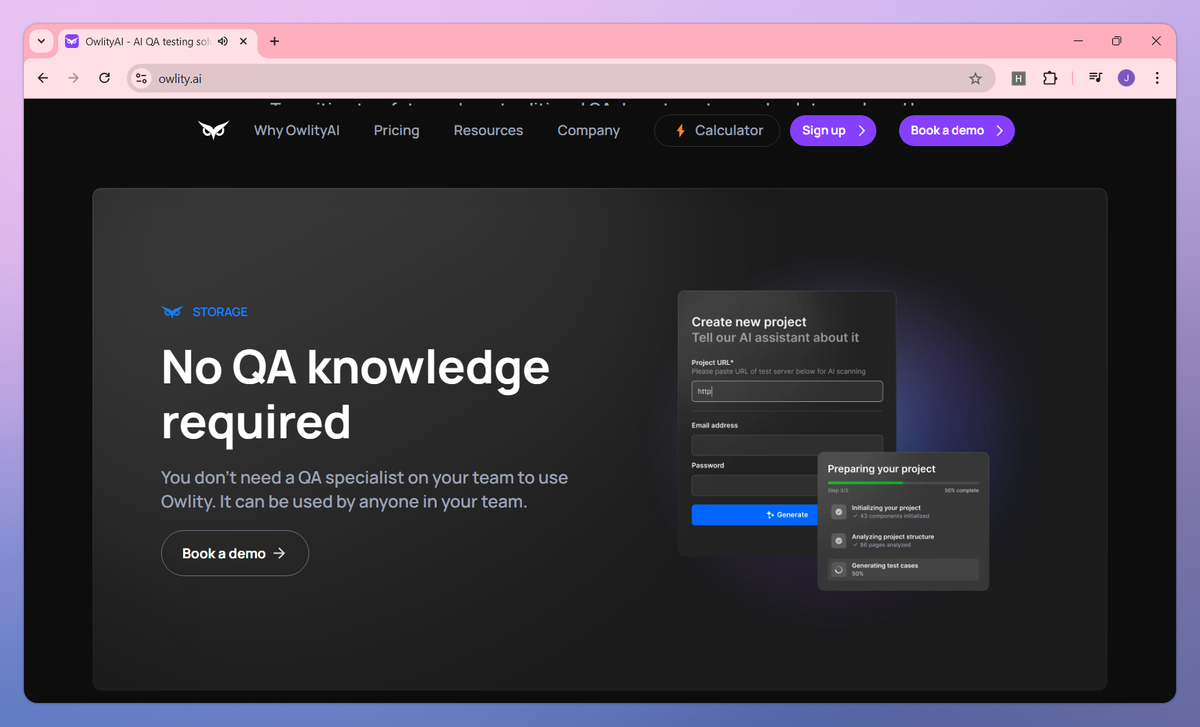Open the Company menu
This screenshot has width=1200, height=727.
589,130
